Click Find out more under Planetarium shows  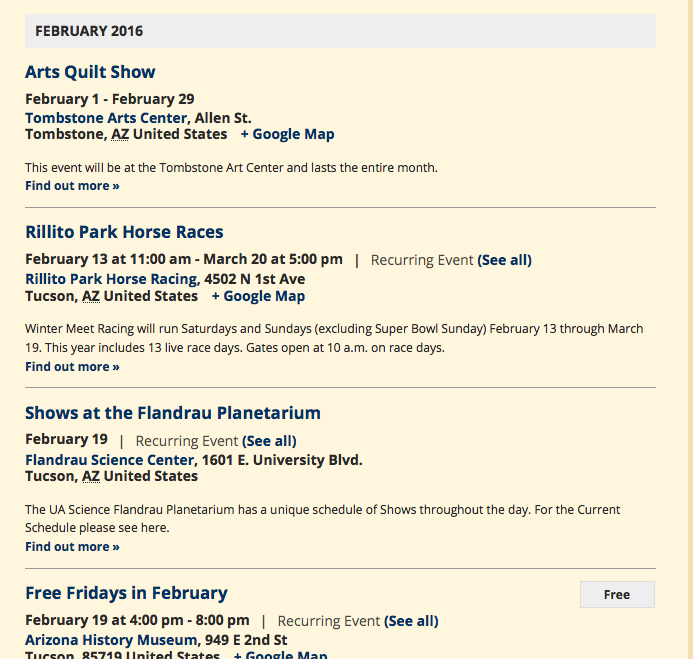coord(72,546)
